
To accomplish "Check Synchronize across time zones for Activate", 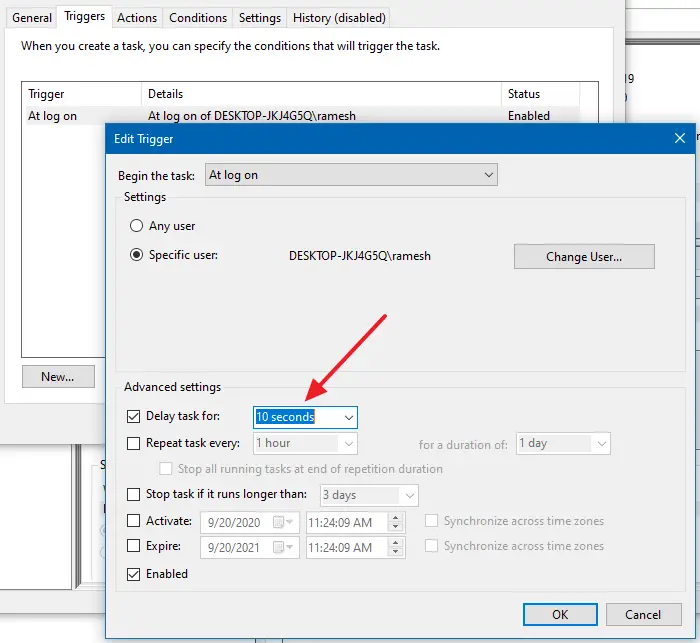I will pos(431,521).
